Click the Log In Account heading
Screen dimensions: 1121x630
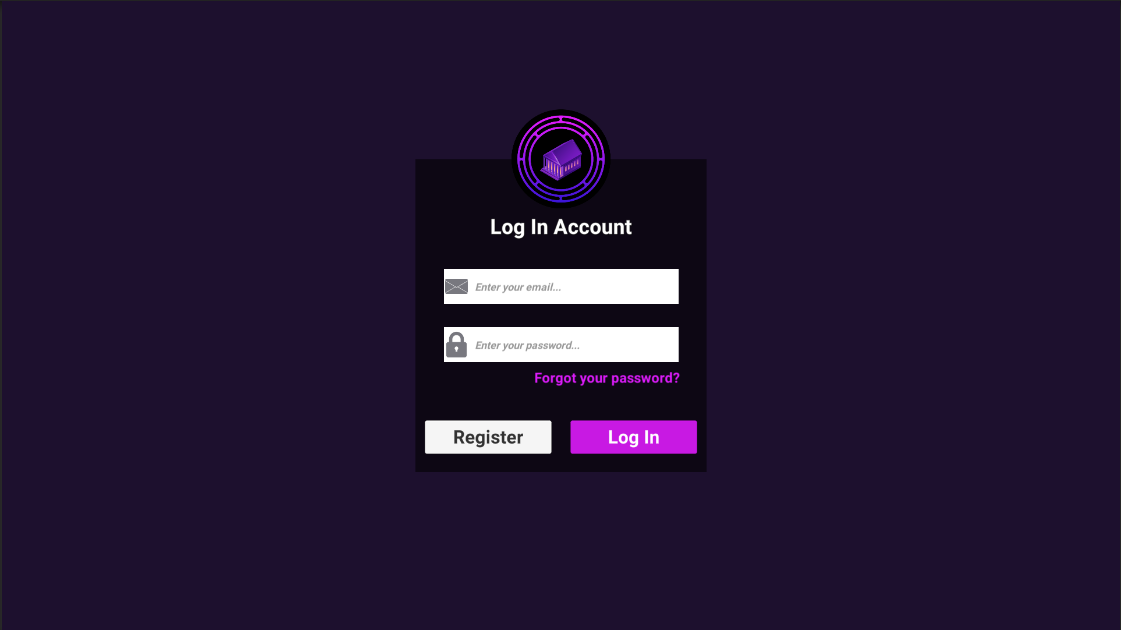tap(561, 227)
